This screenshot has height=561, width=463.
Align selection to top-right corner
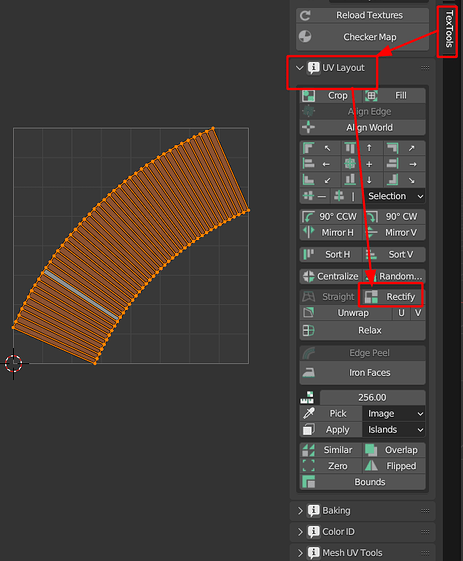[x=404, y=148]
